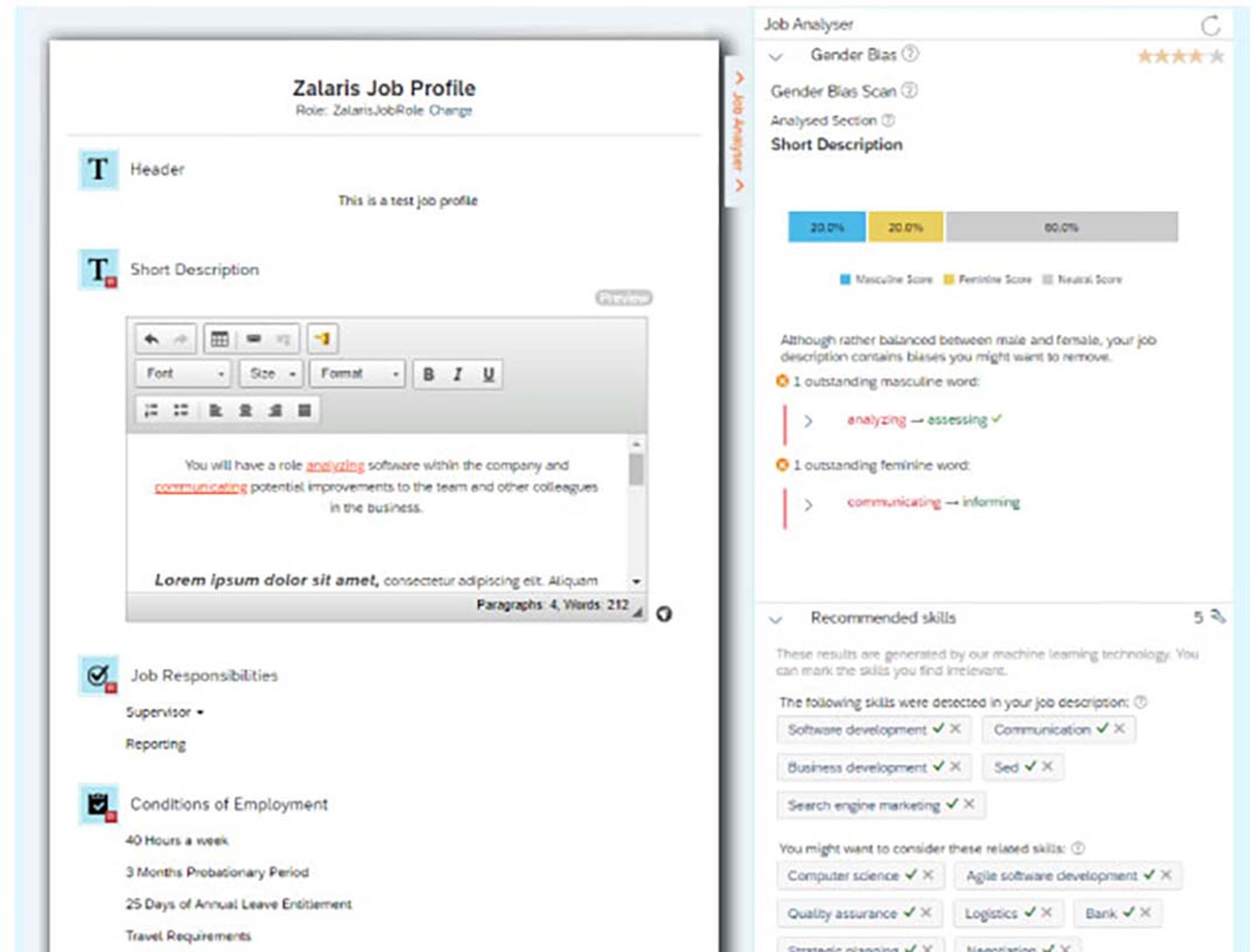Refresh the Job Analyser panel
This screenshot has width=1260, height=952.
click(1210, 25)
